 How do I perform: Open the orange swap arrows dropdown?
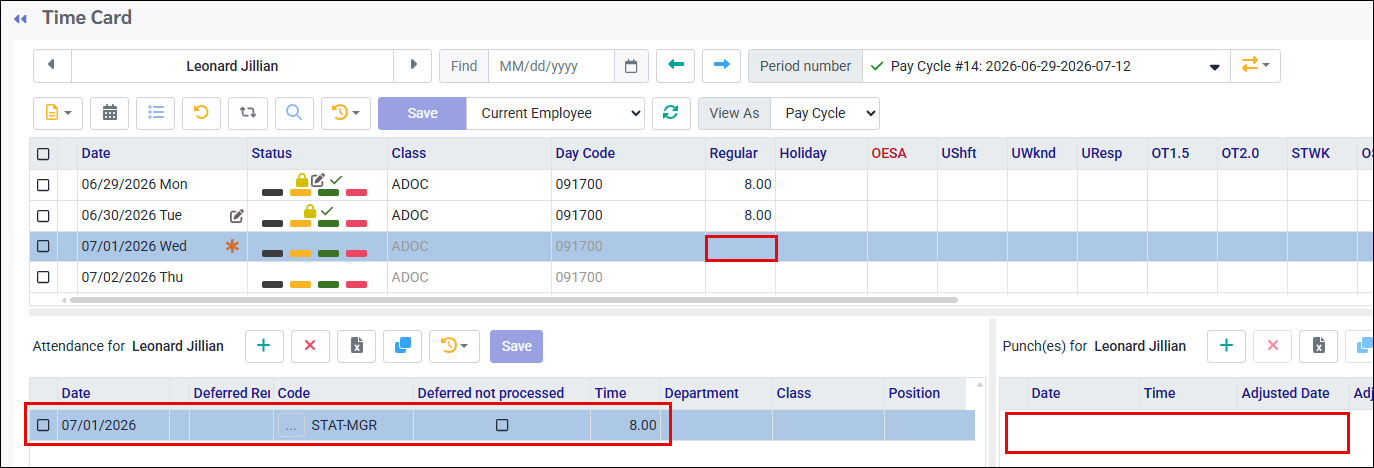pyautogui.click(x=1255, y=66)
